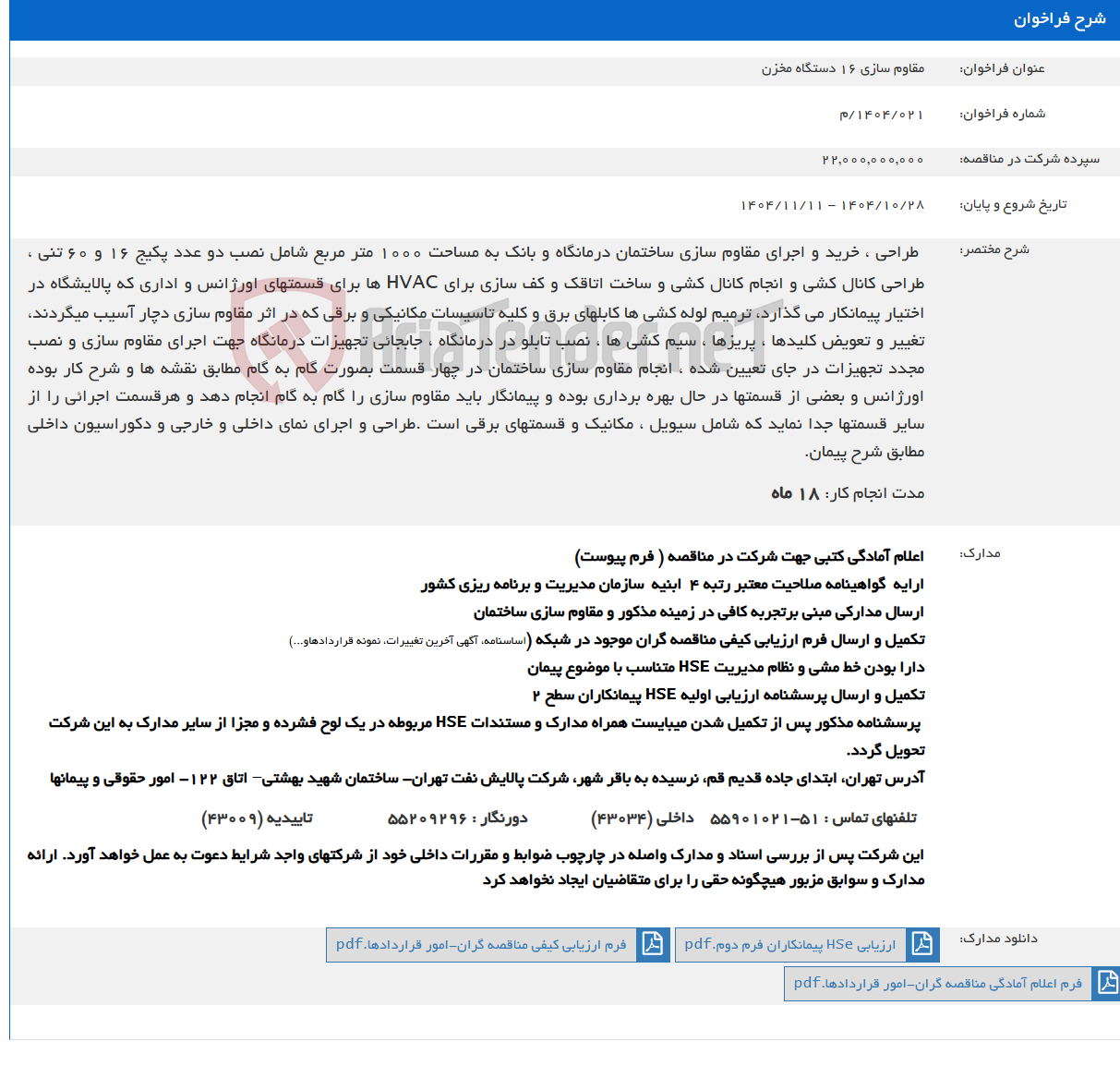Click the شماره فراخوان label
Screen dimensions: 1120x1066
[x=1003, y=114]
